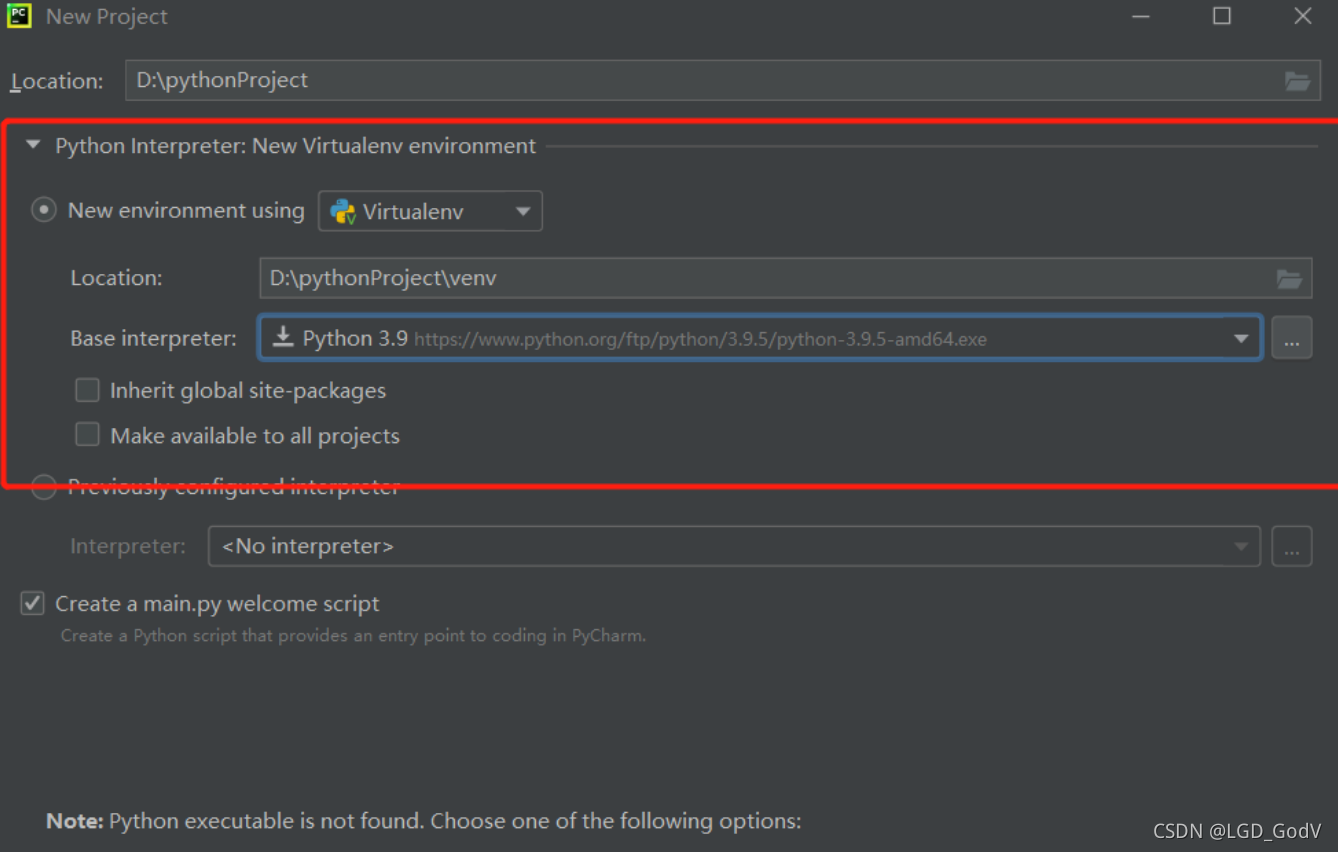Collapse the Python Interpreter section triangle
1338x852 pixels.
(x=33, y=145)
